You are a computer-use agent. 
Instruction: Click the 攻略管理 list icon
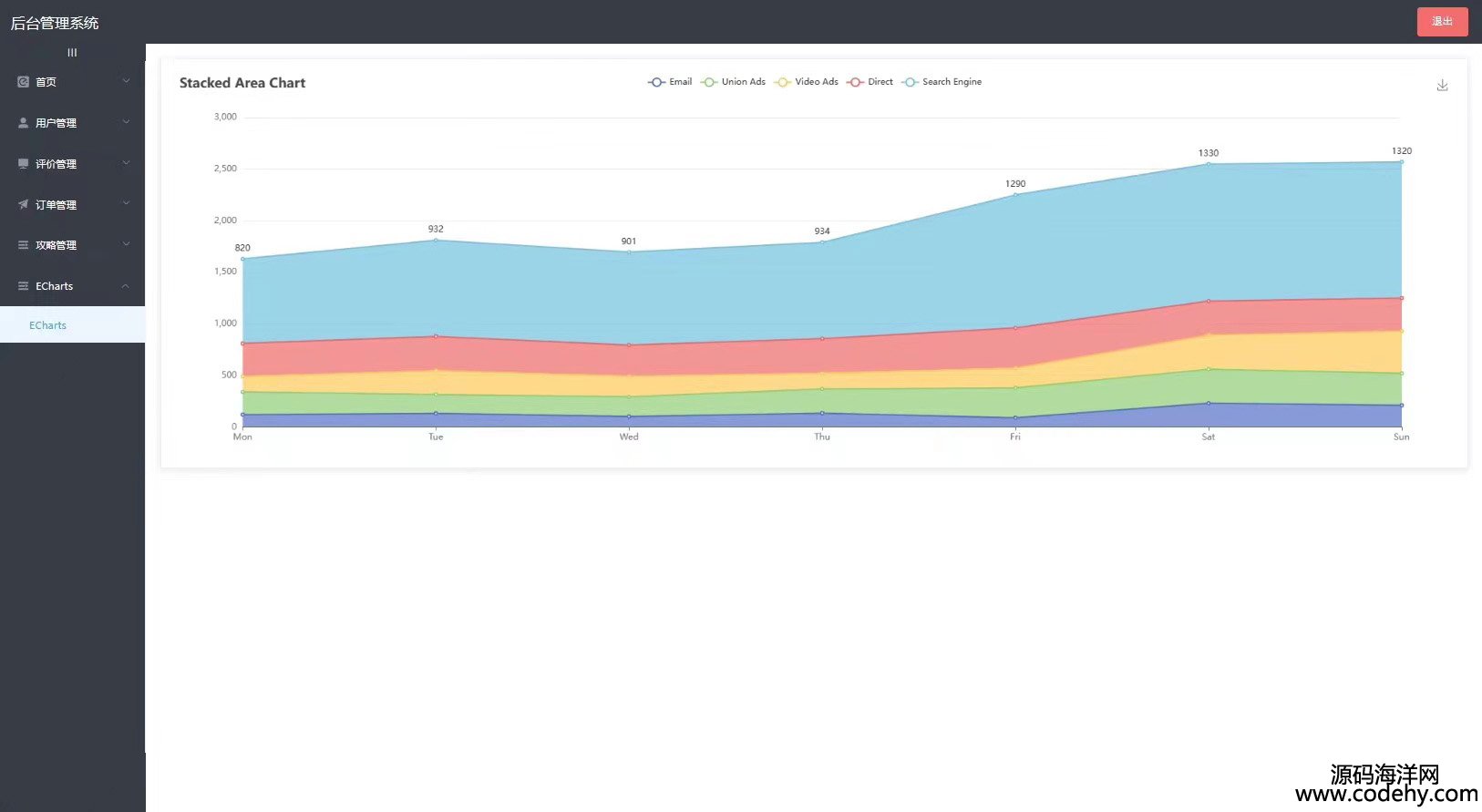(24, 245)
